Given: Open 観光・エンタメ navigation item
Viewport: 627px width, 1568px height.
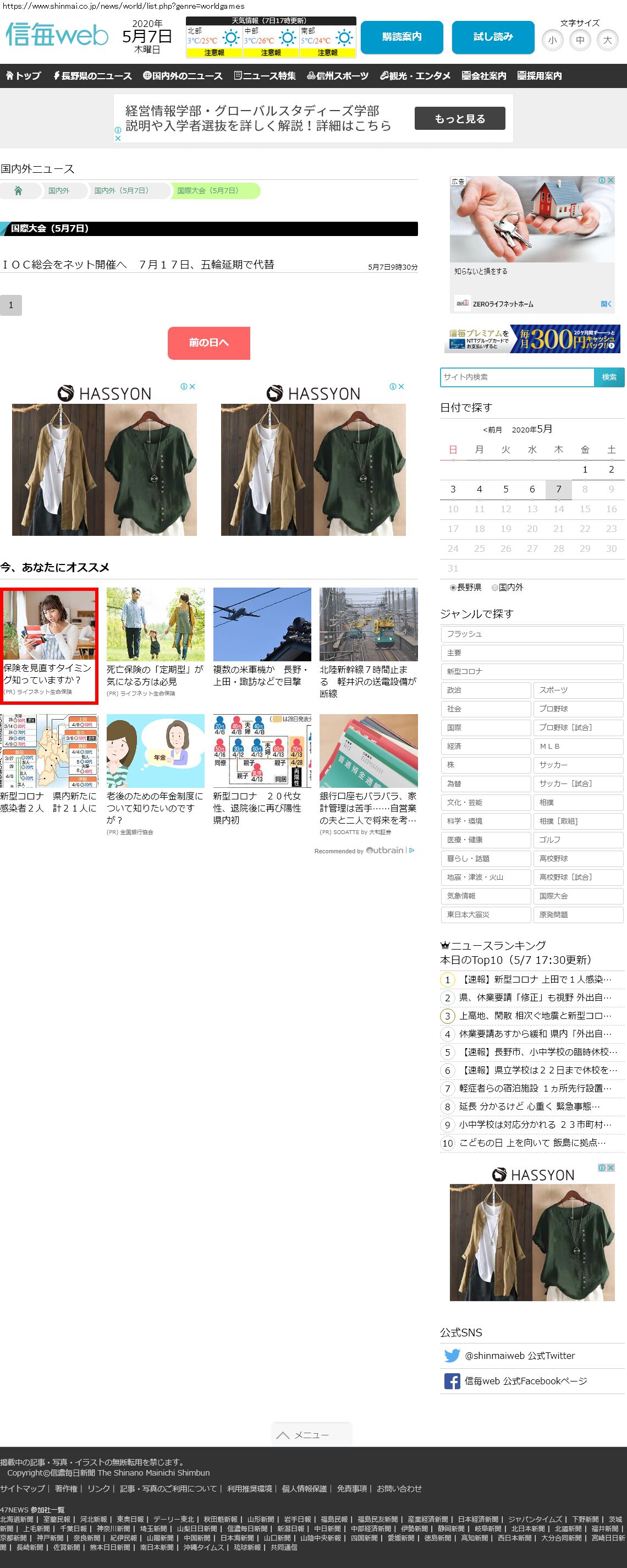Looking at the screenshot, I should (415, 75).
